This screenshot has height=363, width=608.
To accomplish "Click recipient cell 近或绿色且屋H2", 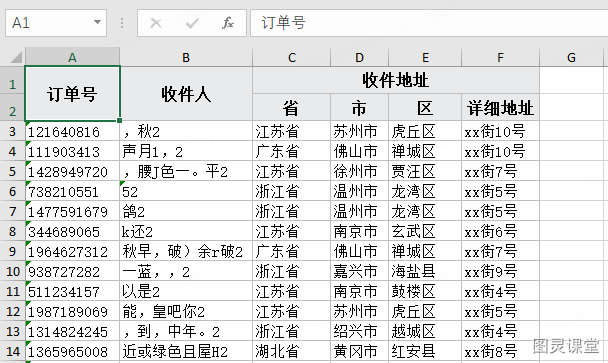I will coord(186,351).
